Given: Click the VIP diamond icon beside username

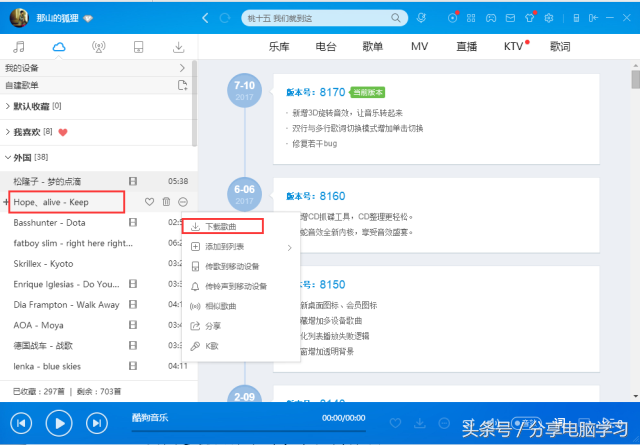Looking at the screenshot, I should pos(88,18).
